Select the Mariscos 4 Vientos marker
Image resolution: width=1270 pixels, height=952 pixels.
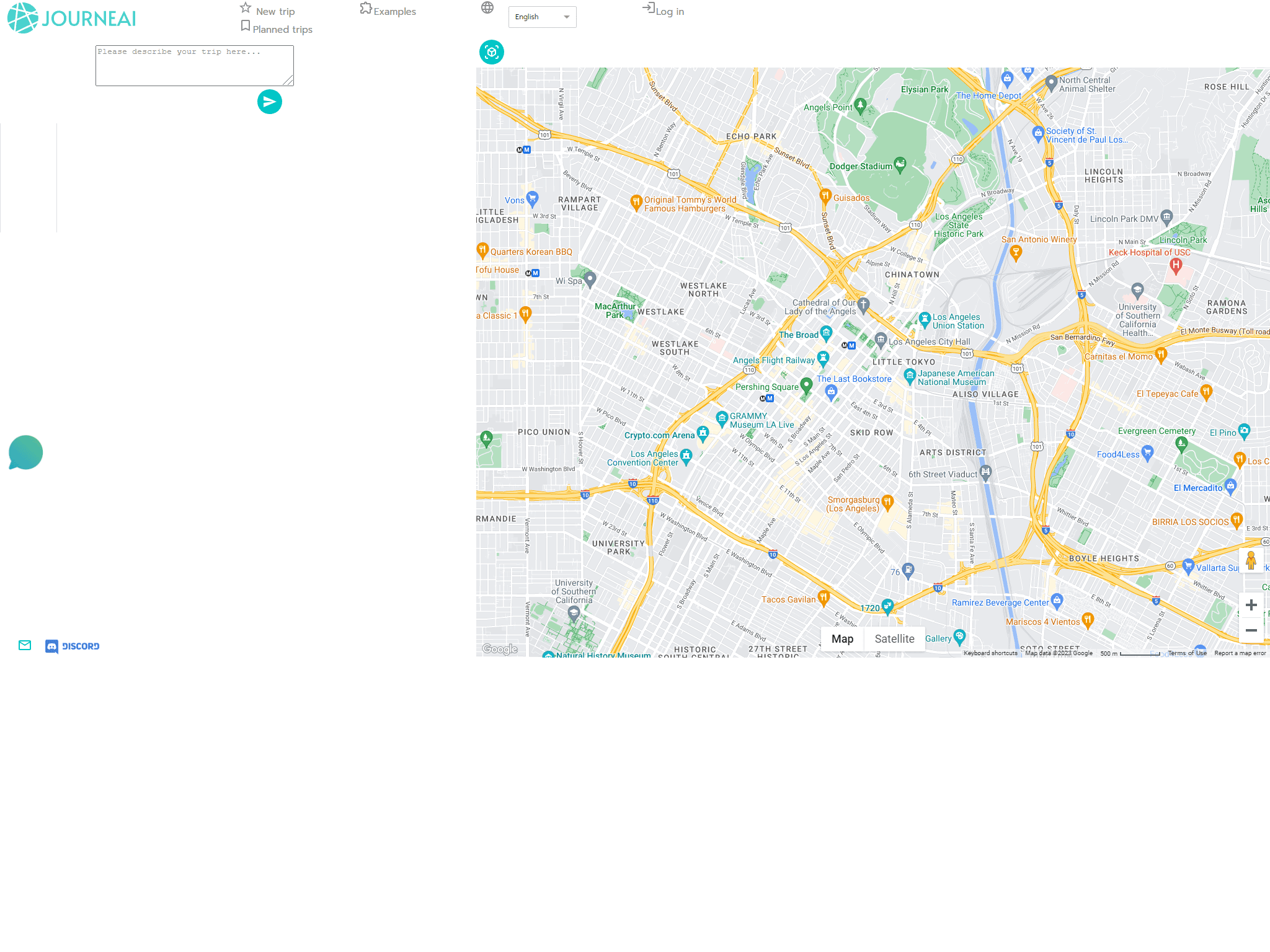[1088, 619]
